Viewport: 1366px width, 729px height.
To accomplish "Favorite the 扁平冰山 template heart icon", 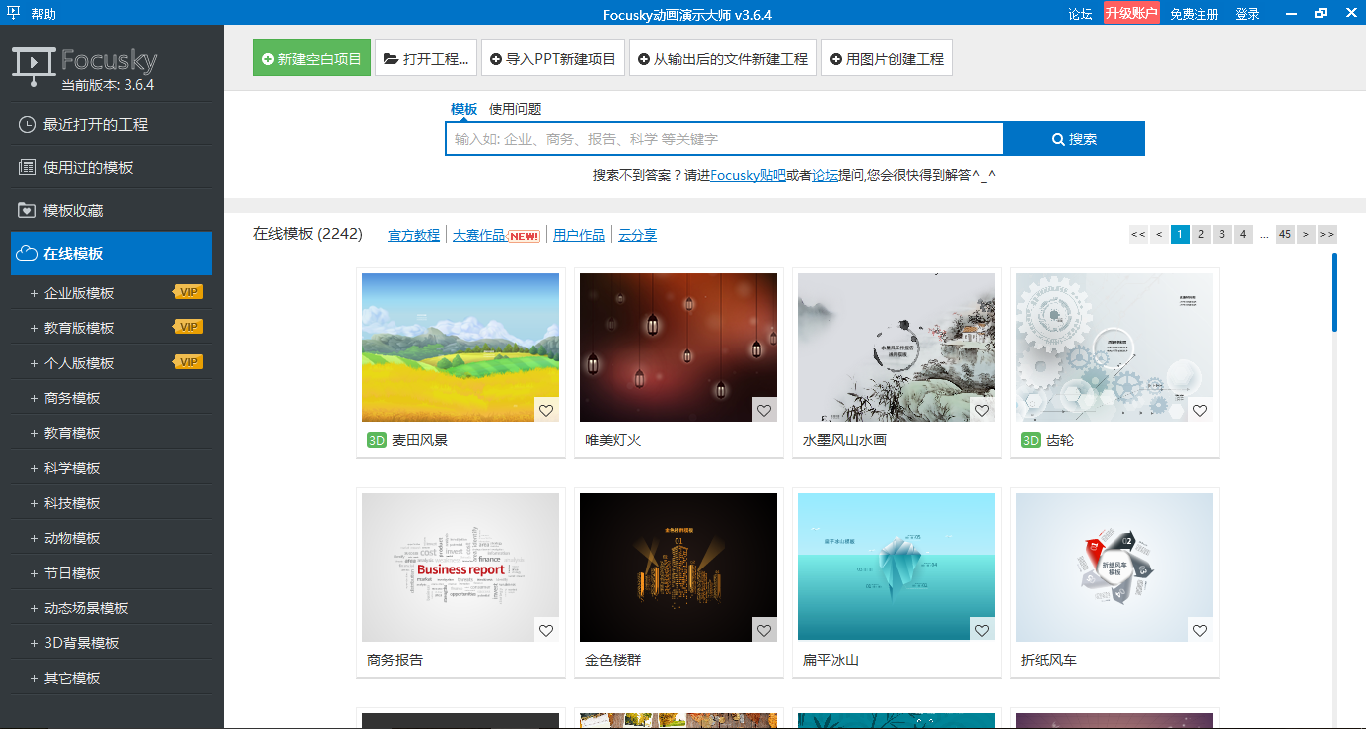I will tap(982, 630).
